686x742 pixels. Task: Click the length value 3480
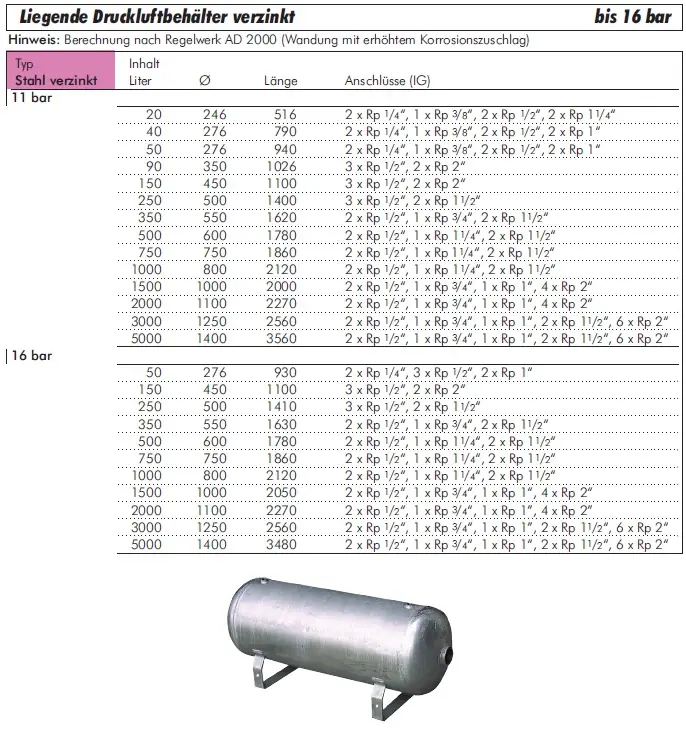tap(281, 545)
